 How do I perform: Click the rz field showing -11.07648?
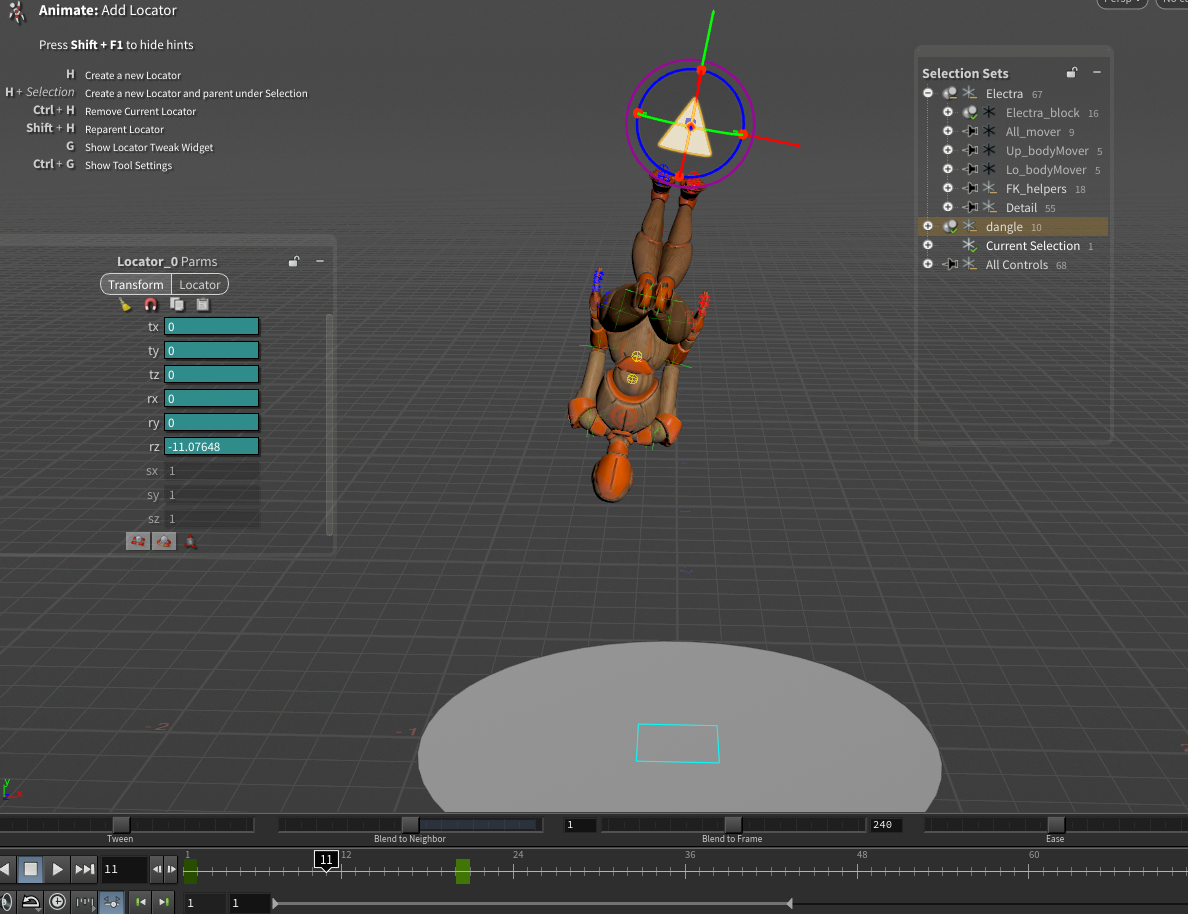[211, 446]
